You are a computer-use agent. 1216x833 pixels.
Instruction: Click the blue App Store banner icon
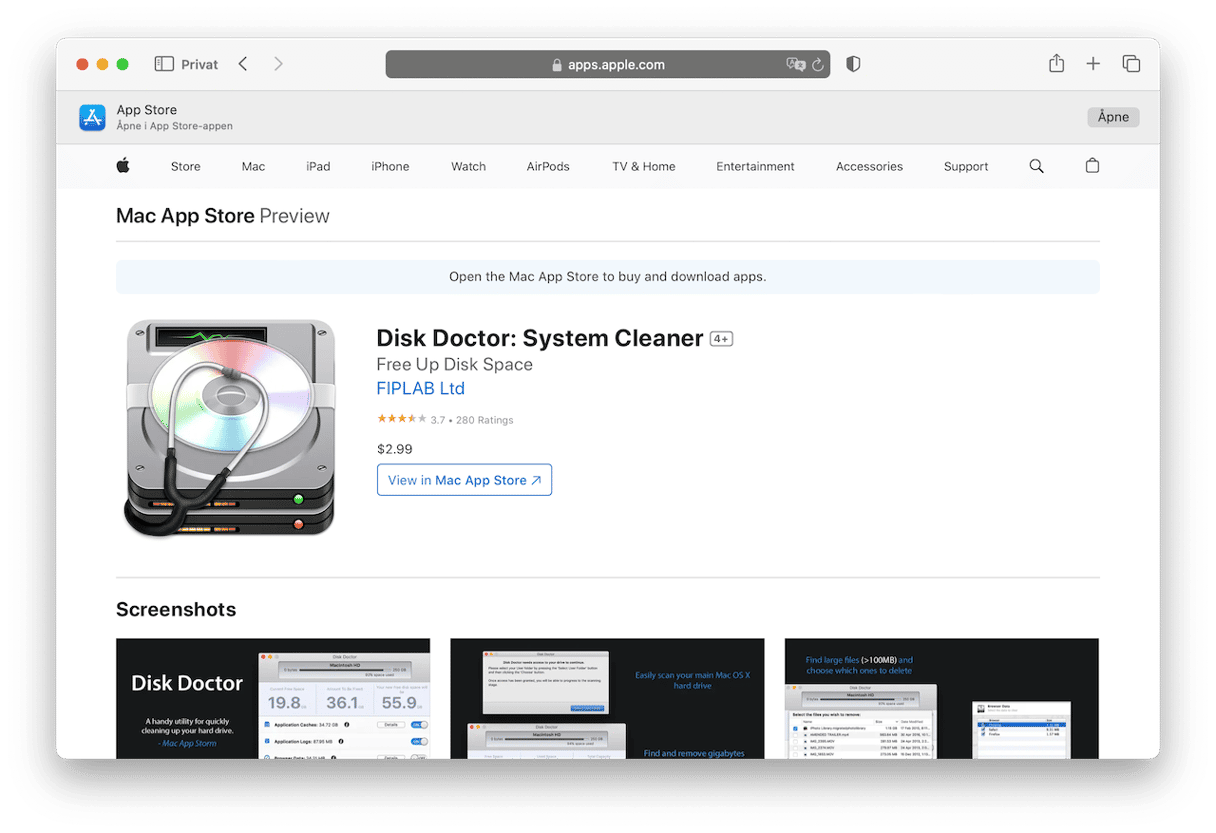coord(93,118)
